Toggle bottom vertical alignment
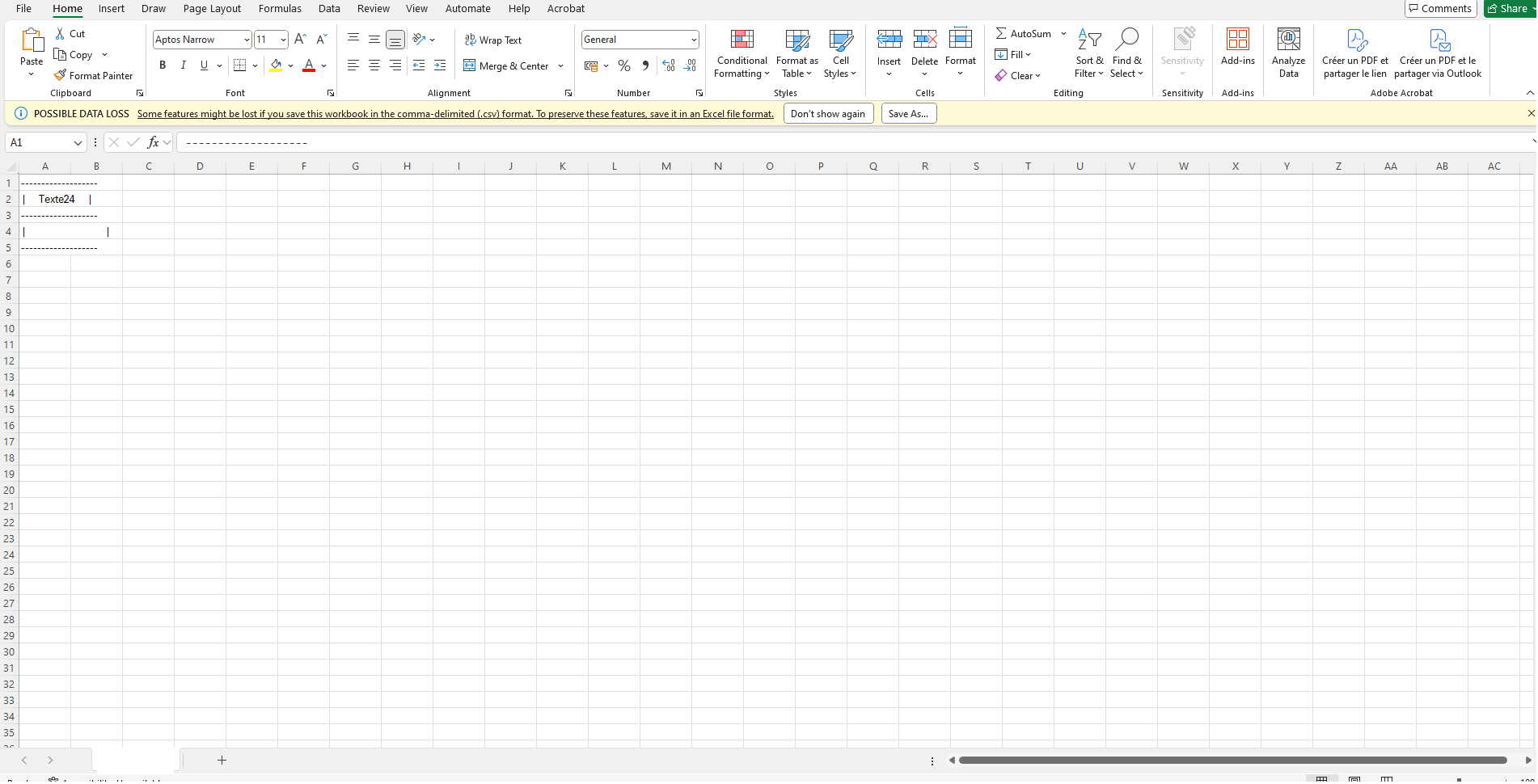1538x784 pixels. tap(395, 40)
